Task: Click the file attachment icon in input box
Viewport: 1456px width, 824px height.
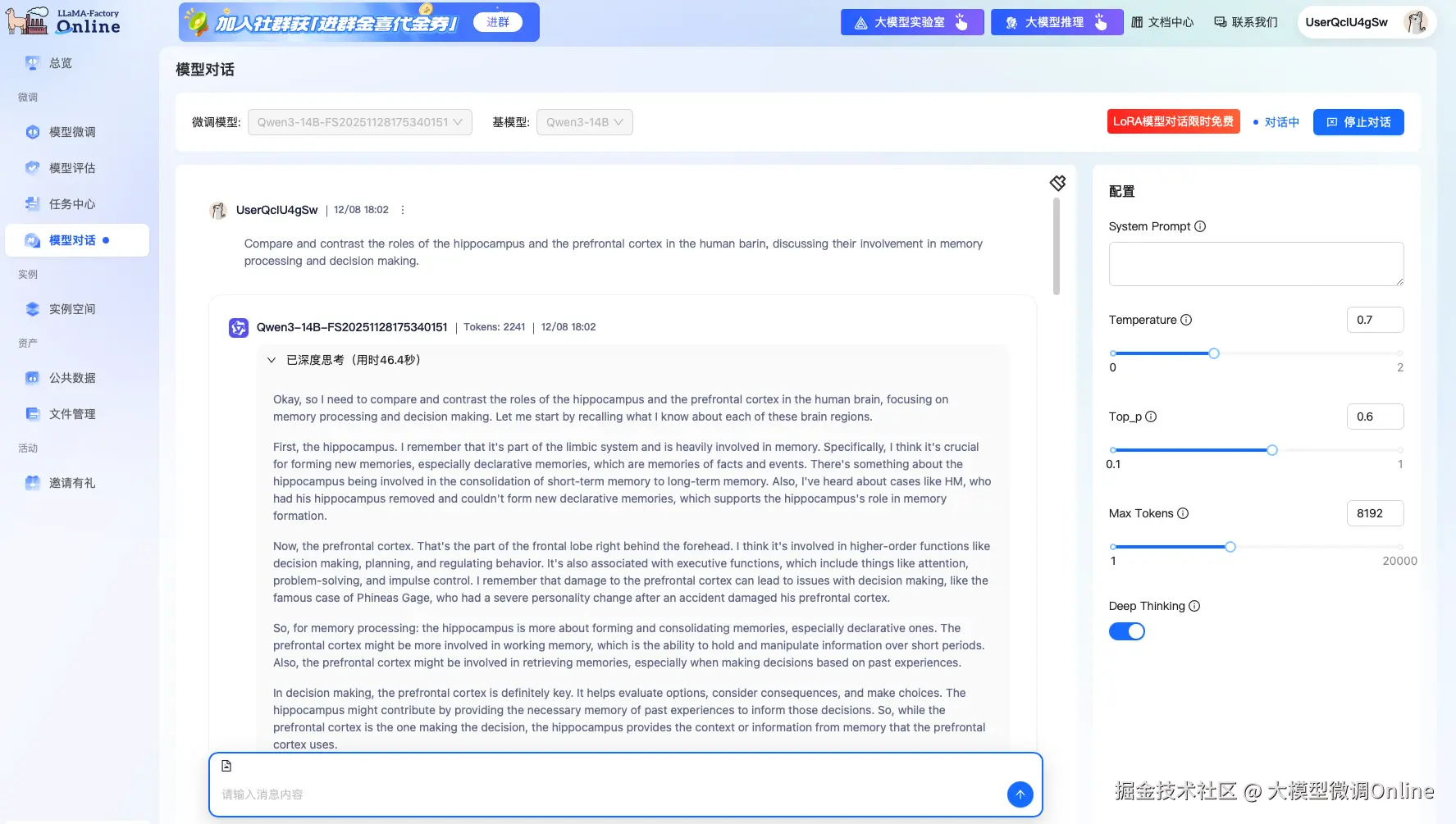Action: (226, 766)
